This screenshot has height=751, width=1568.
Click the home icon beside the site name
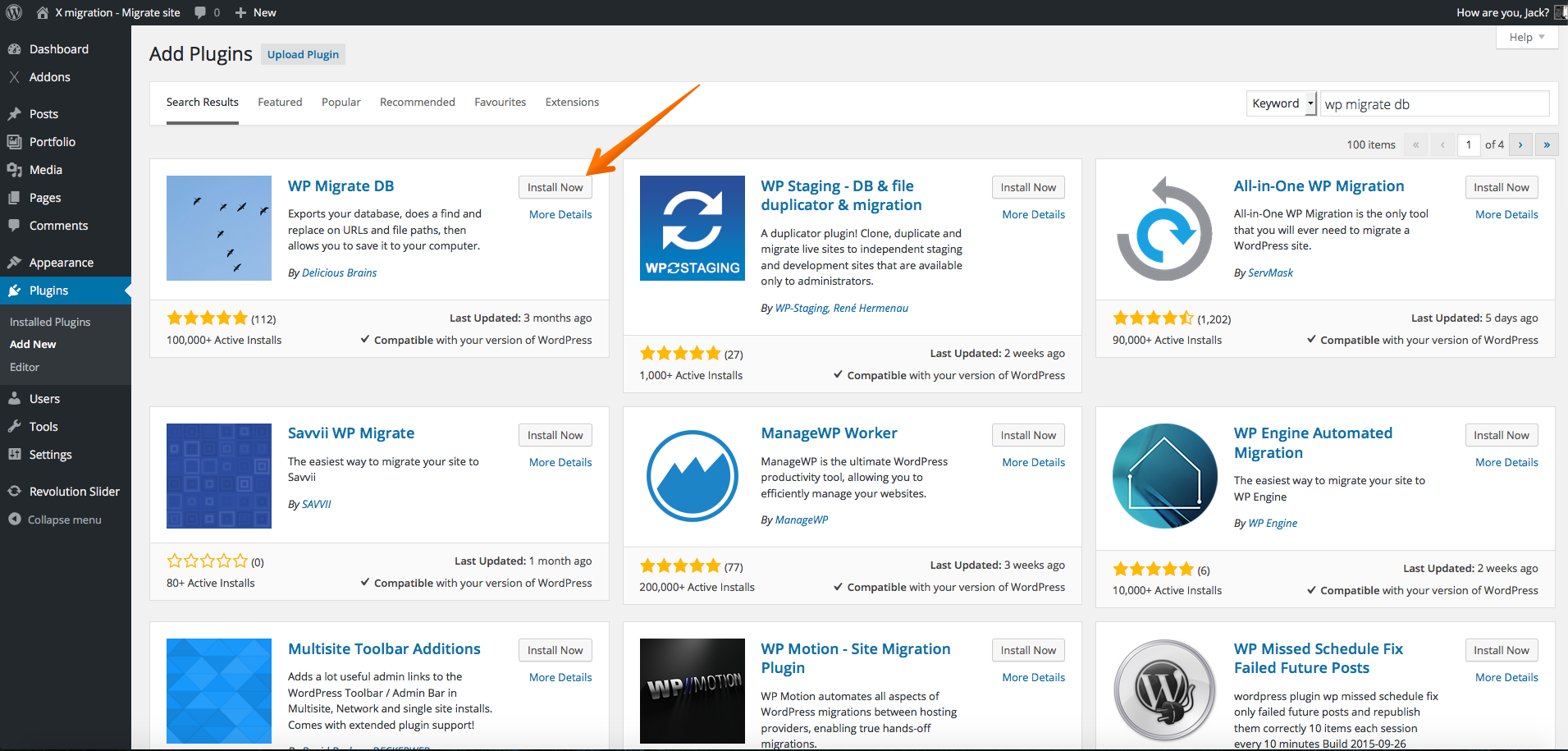click(x=43, y=12)
